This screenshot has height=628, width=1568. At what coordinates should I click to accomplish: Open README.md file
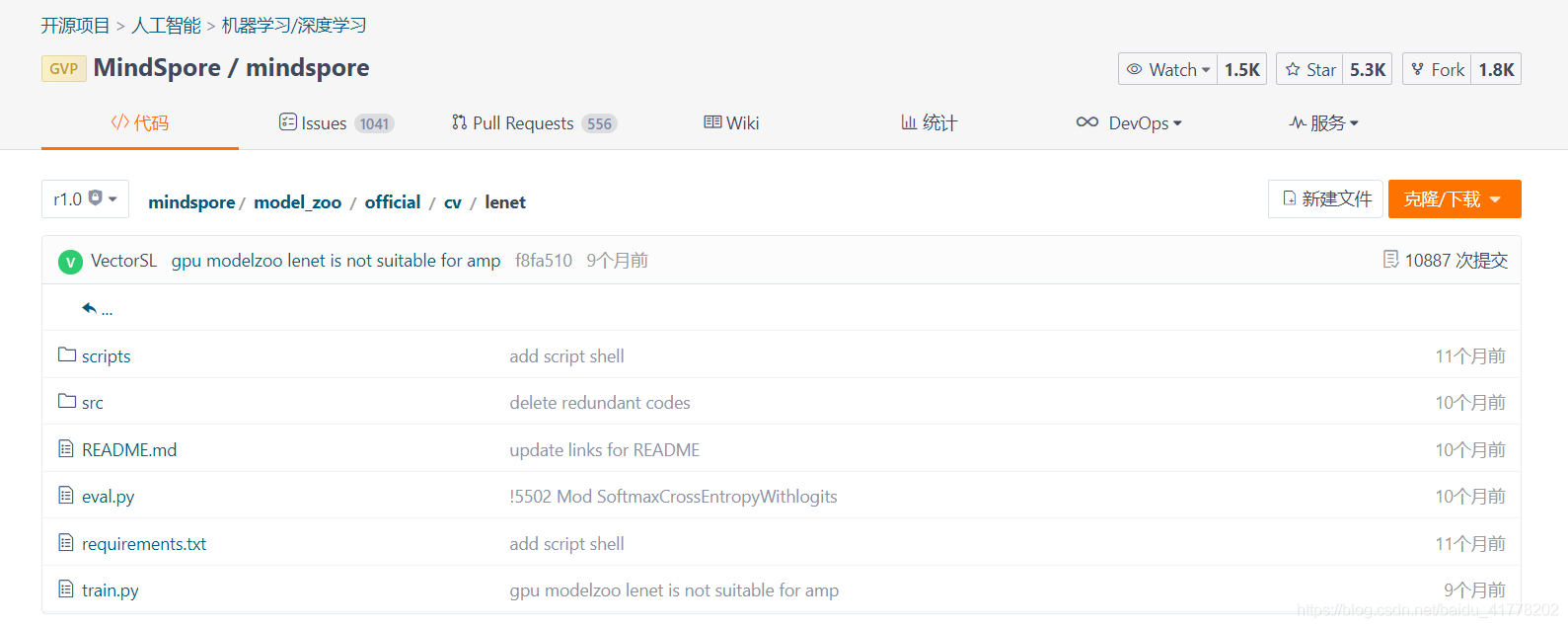(x=129, y=449)
